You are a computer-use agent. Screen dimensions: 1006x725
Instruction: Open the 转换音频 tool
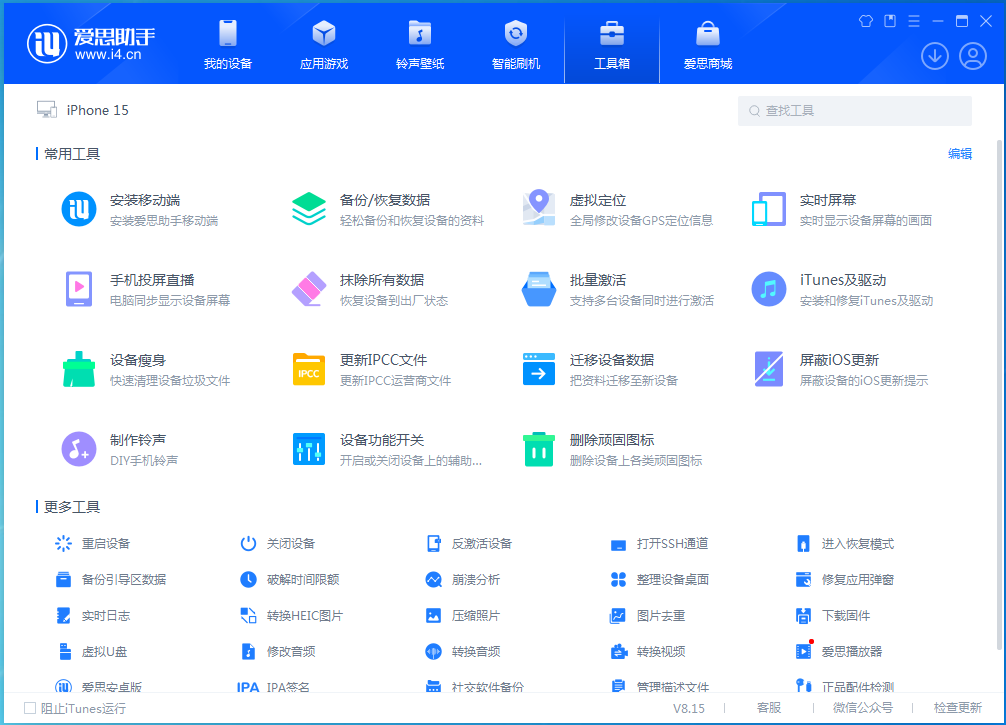tap(463, 652)
